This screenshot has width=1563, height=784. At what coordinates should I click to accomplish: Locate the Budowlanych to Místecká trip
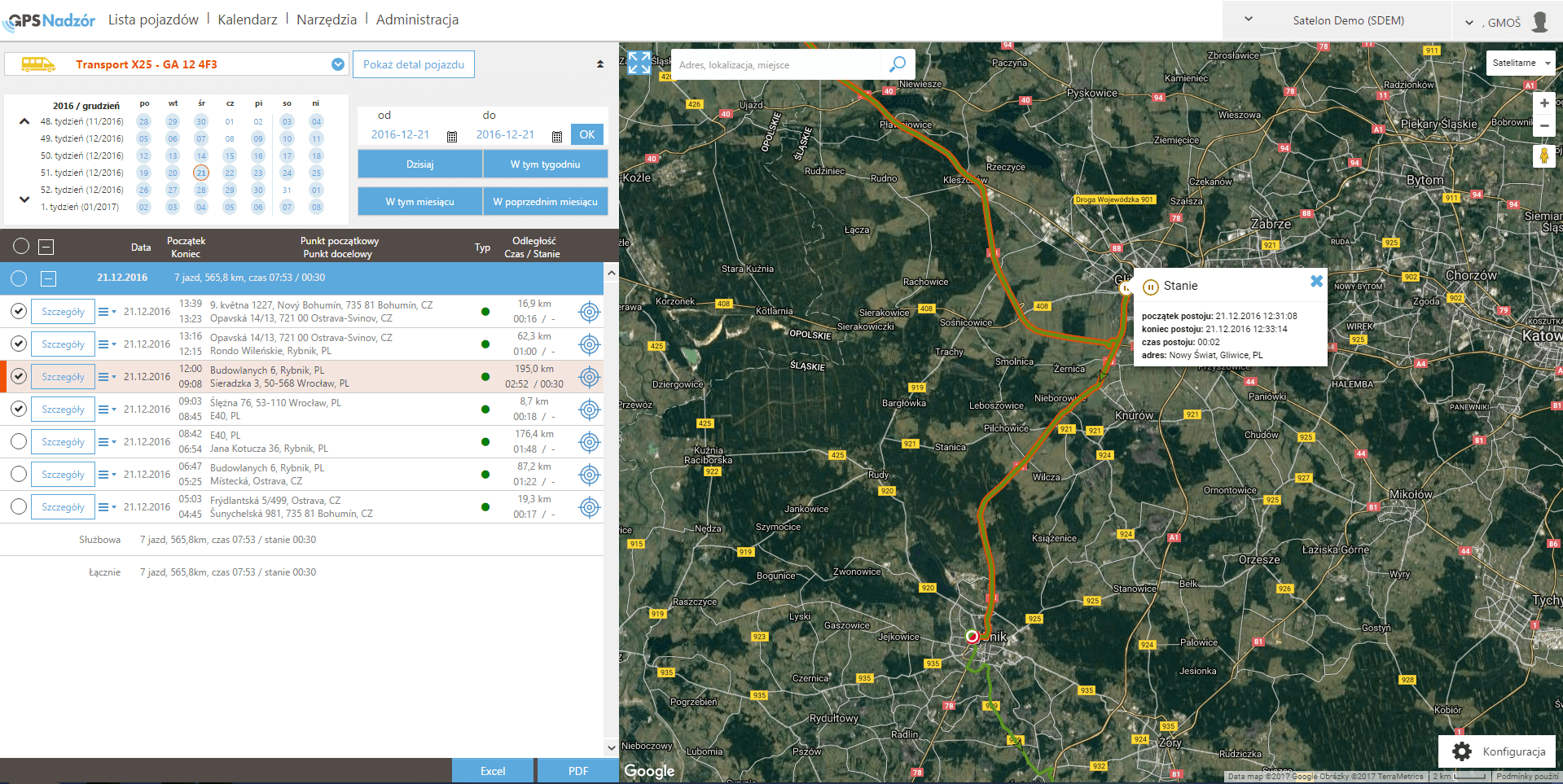(x=589, y=475)
